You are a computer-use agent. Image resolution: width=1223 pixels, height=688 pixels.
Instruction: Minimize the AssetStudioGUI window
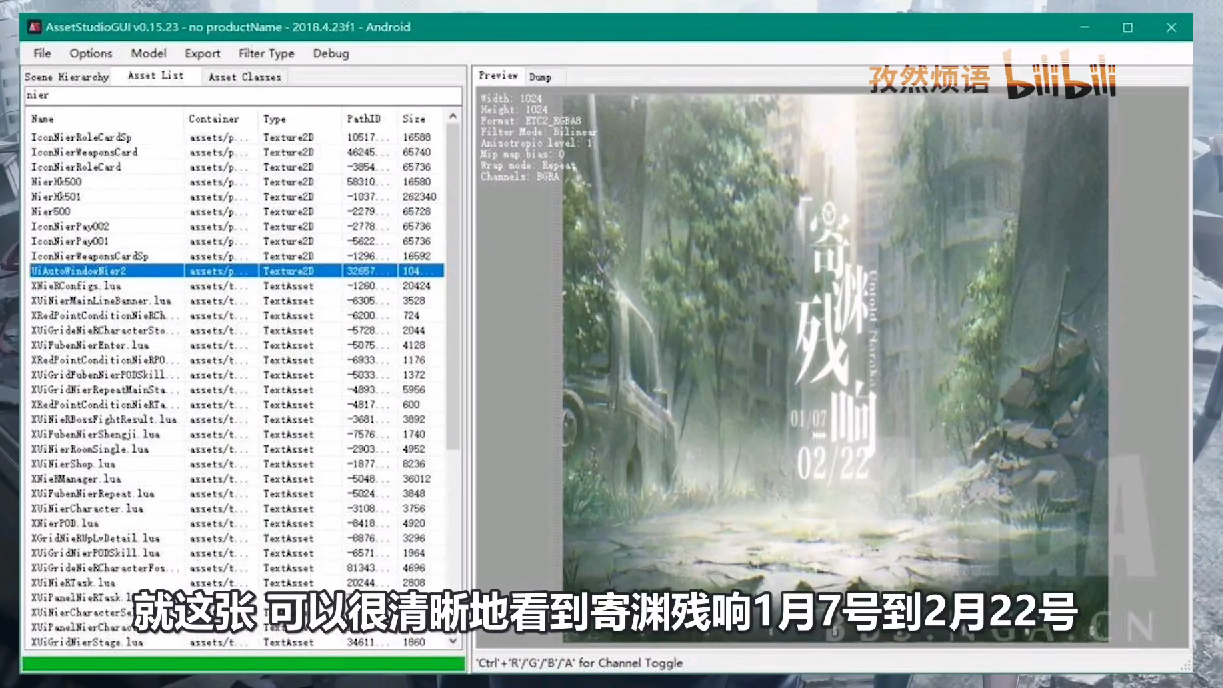pyautogui.click(x=1084, y=27)
